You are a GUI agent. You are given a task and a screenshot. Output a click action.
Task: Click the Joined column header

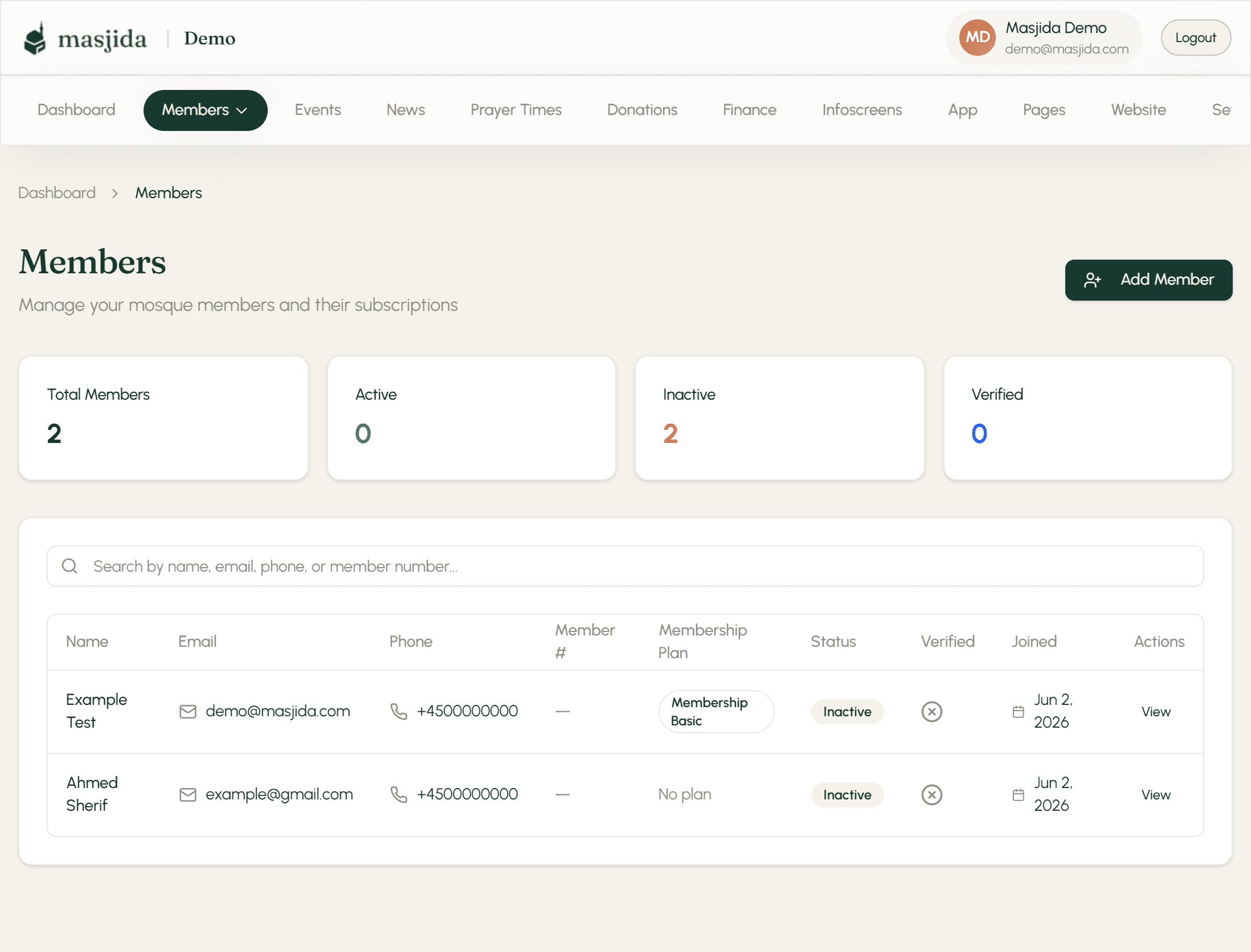pos(1034,642)
